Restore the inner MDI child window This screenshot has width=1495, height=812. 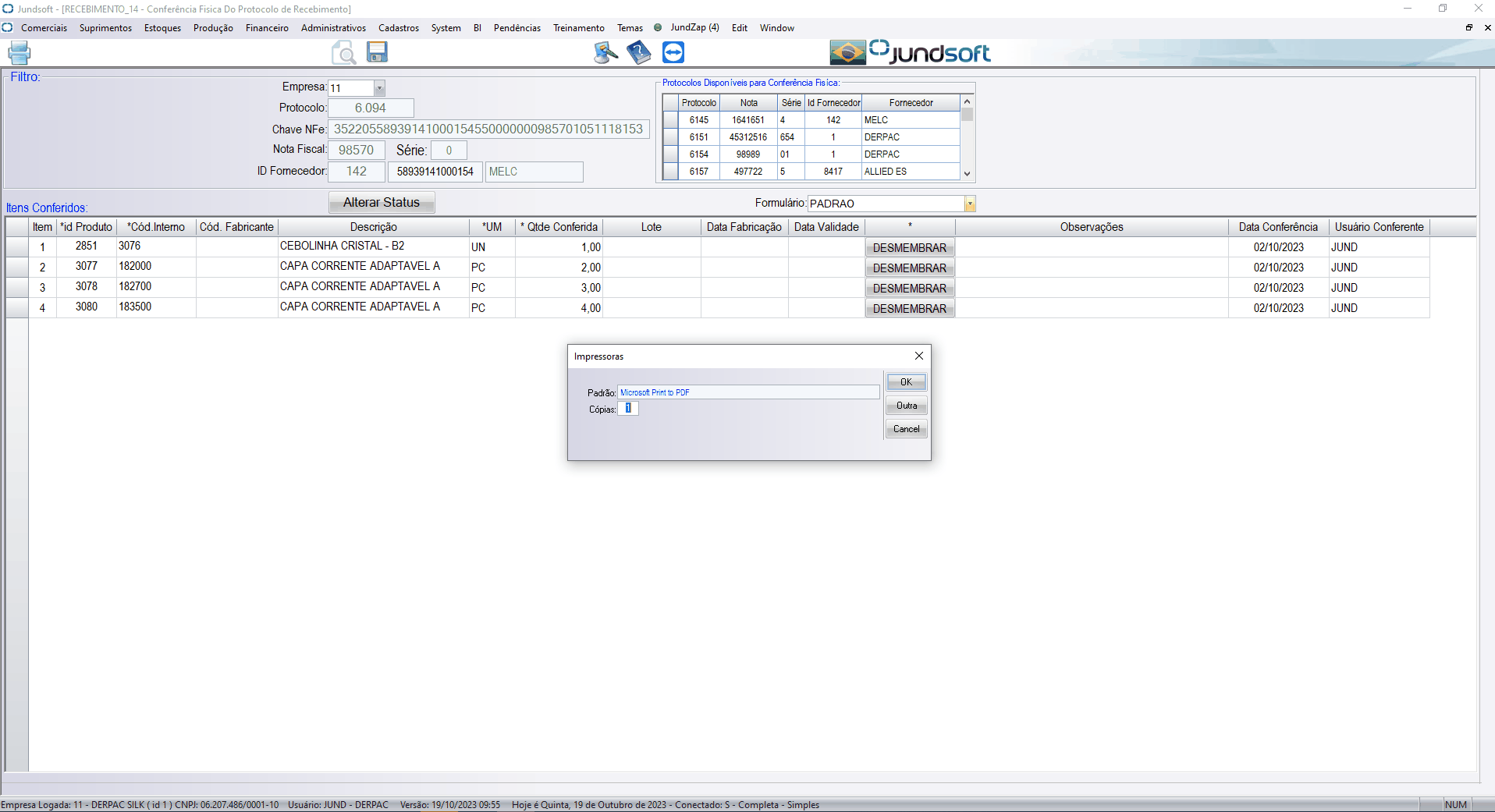[1469, 27]
